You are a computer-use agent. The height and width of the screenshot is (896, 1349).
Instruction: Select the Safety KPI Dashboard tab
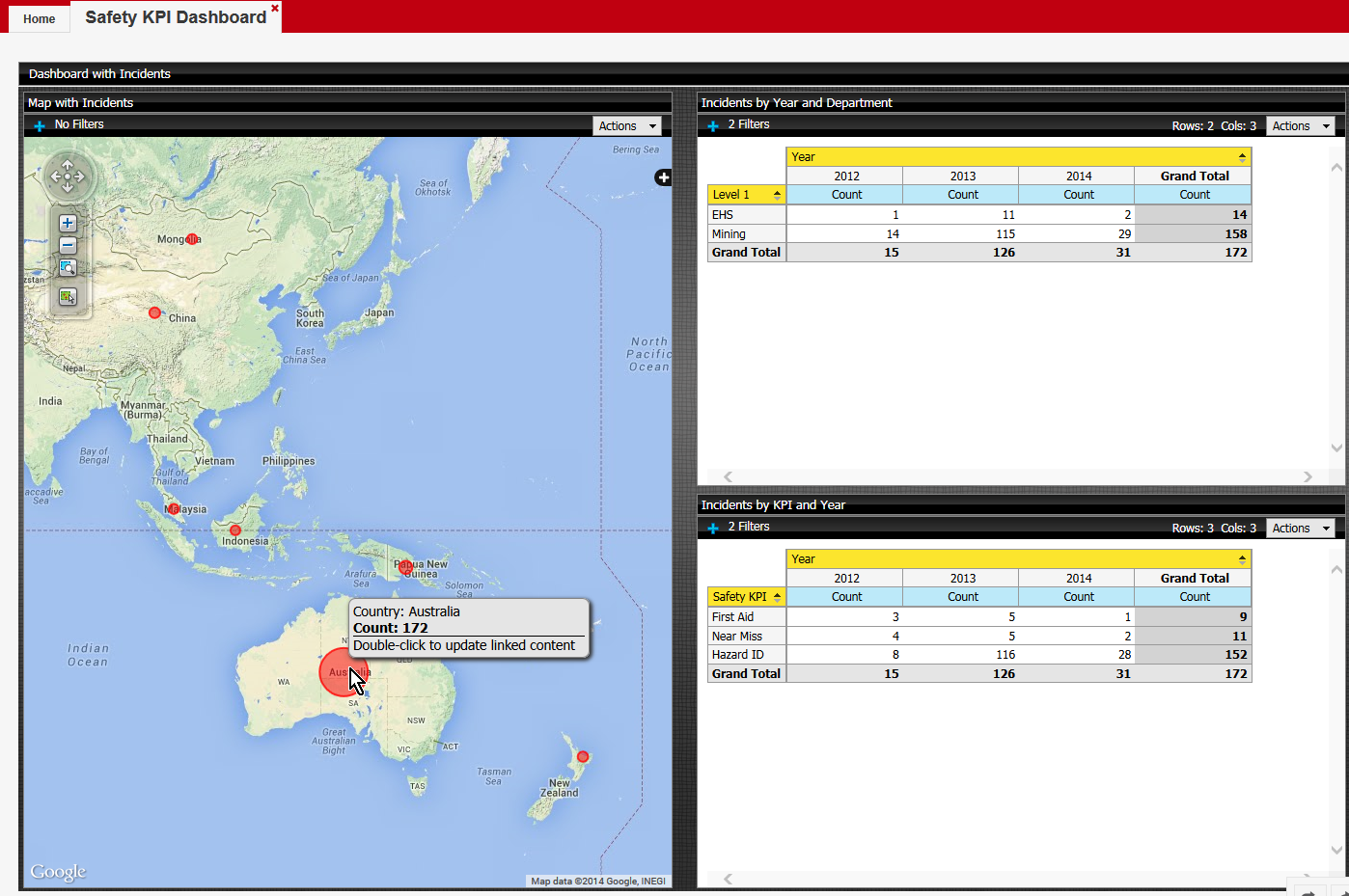coord(175,16)
